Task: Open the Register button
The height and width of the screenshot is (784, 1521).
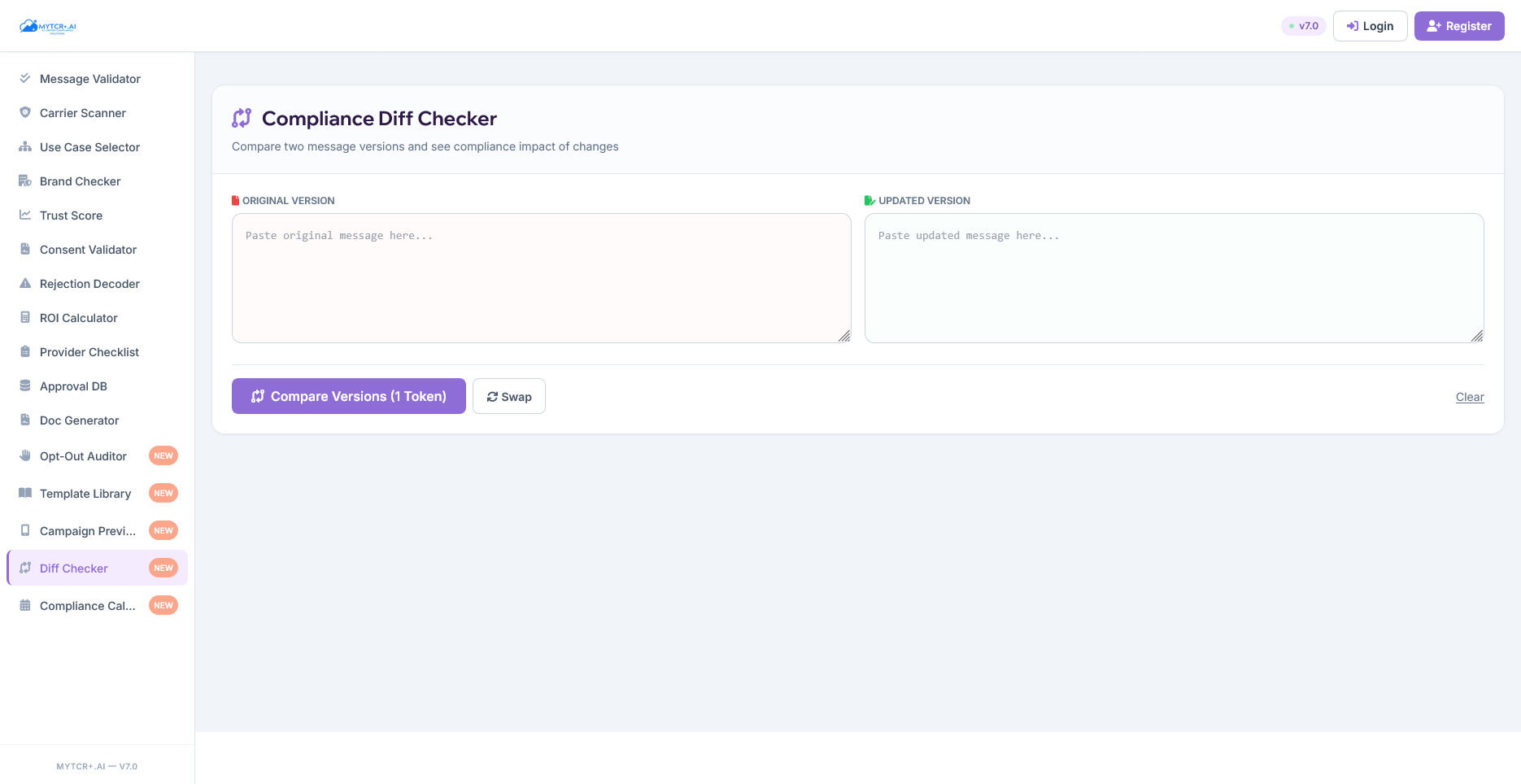Action: 1458,25
